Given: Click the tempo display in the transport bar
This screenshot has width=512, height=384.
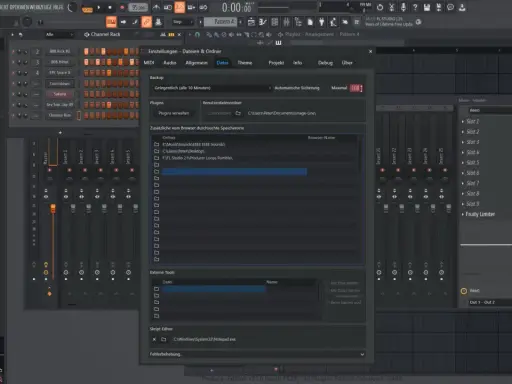Looking at the screenshot, I should pyautogui.click(x=138, y=7).
